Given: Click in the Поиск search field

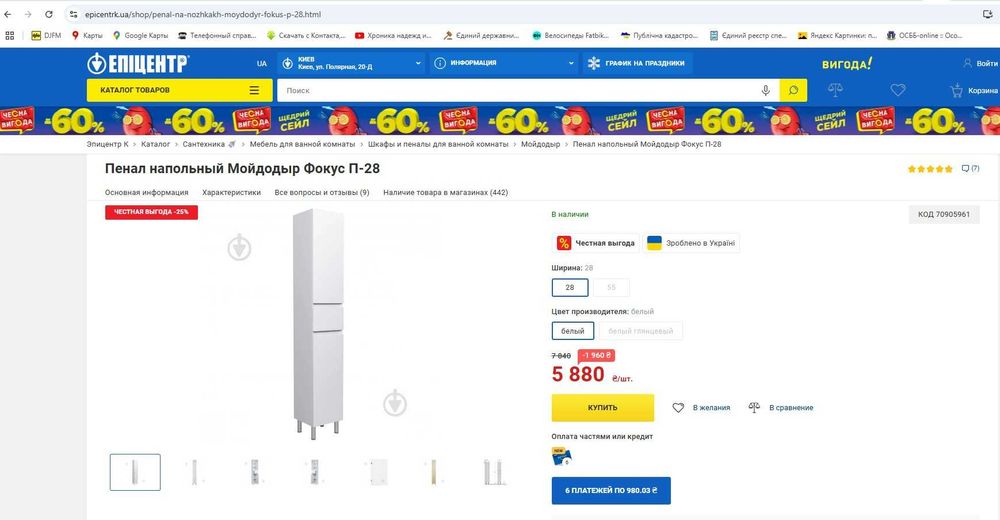Looking at the screenshot, I should [x=515, y=90].
